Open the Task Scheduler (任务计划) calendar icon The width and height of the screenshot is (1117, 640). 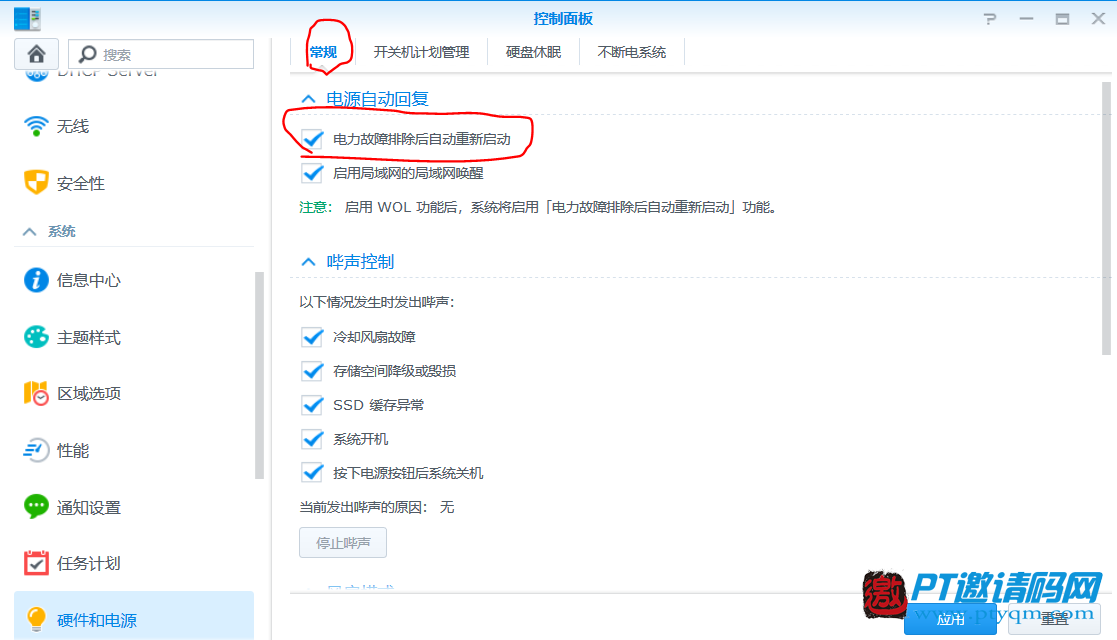[36, 563]
